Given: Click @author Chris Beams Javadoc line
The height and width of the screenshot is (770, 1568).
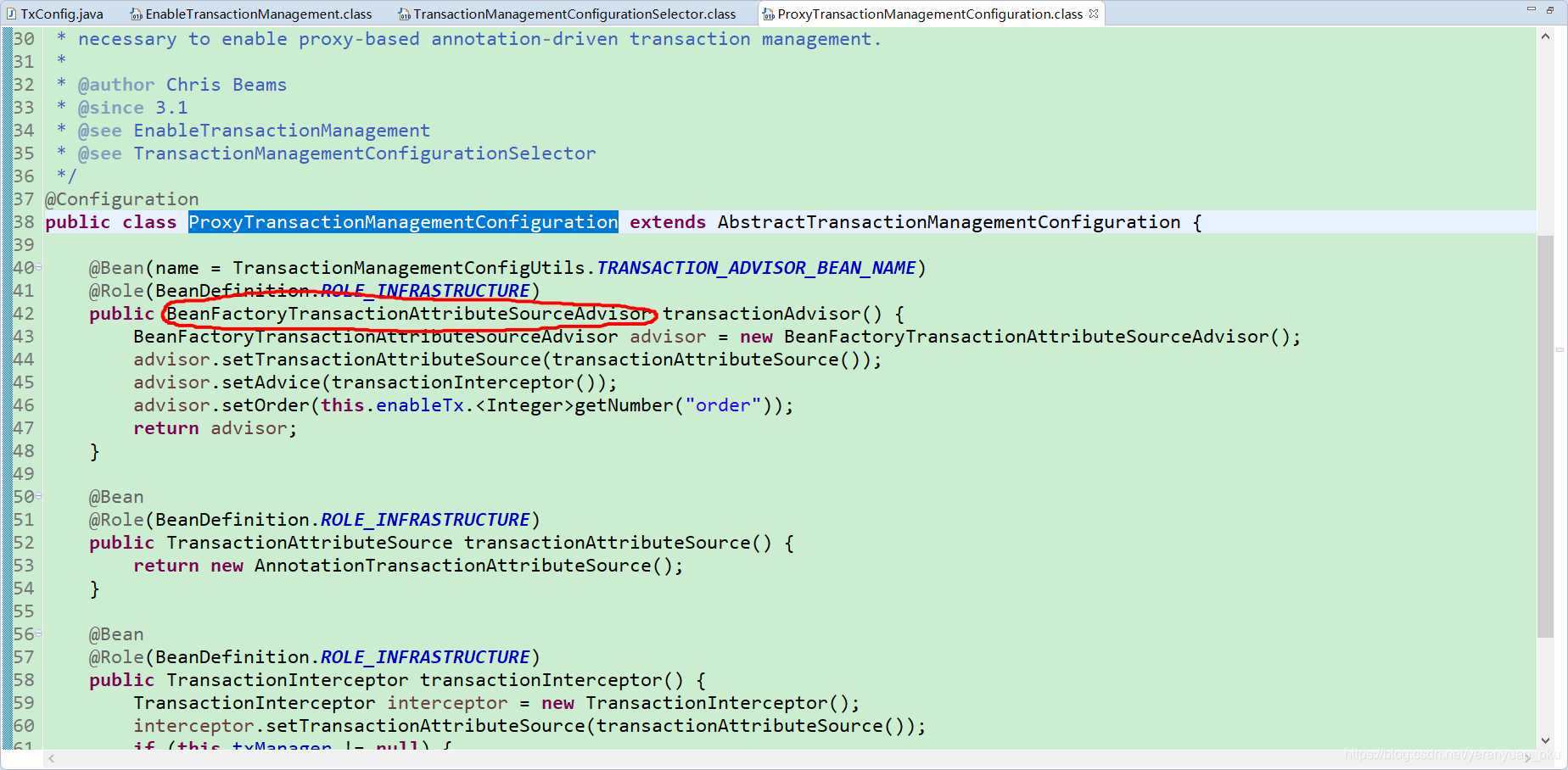Looking at the screenshot, I should [x=182, y=85].
